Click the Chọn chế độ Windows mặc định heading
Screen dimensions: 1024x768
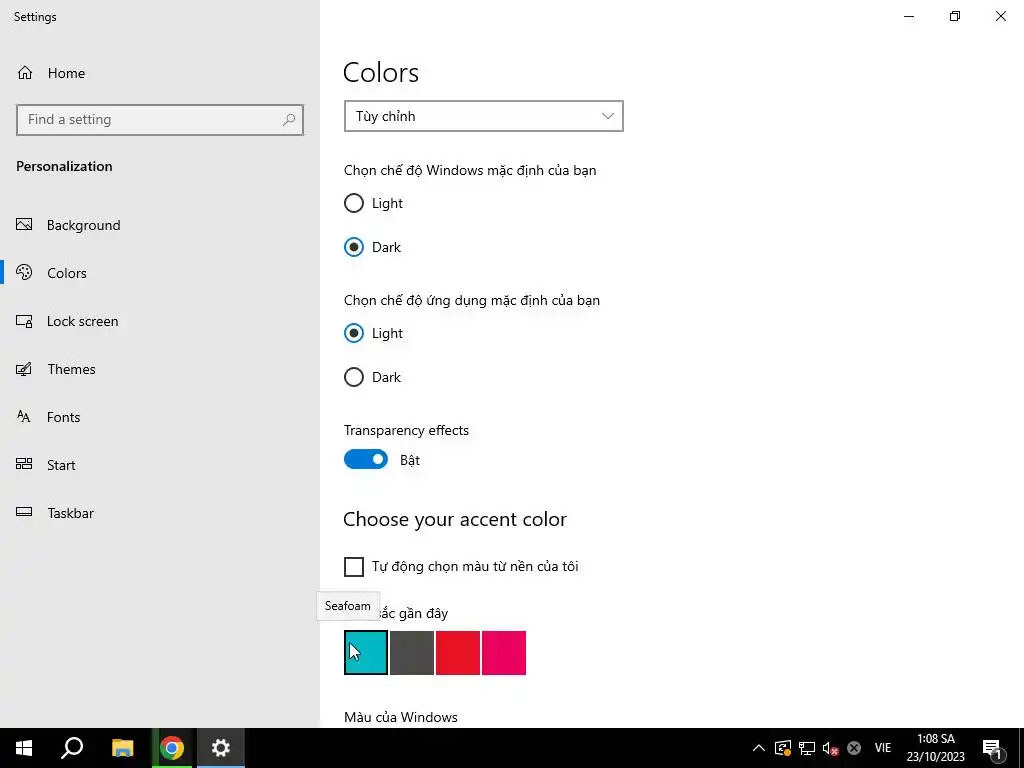pos(470,170)
